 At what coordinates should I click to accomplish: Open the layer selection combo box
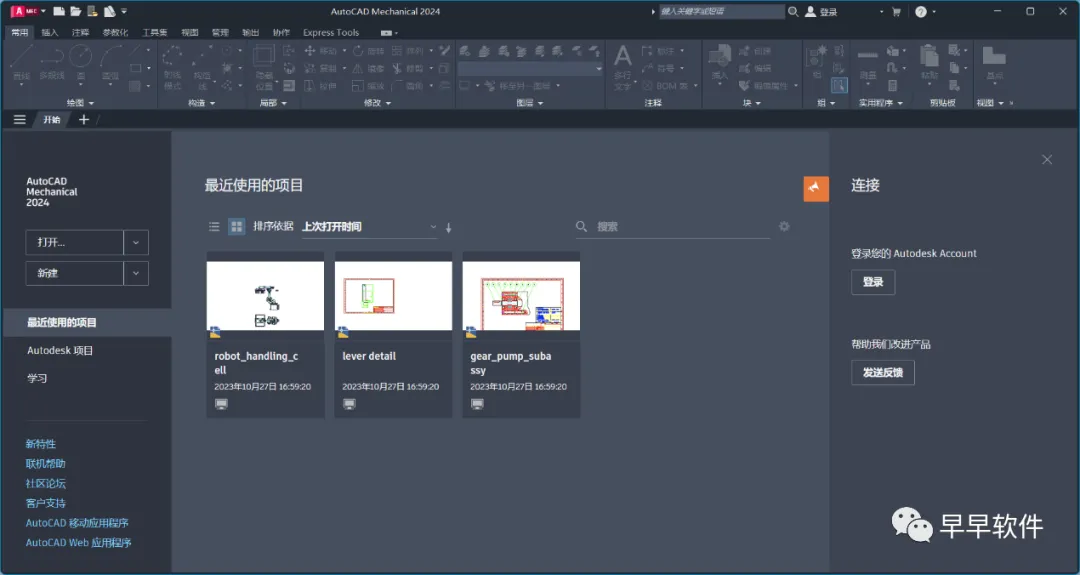tap(530, 68)
